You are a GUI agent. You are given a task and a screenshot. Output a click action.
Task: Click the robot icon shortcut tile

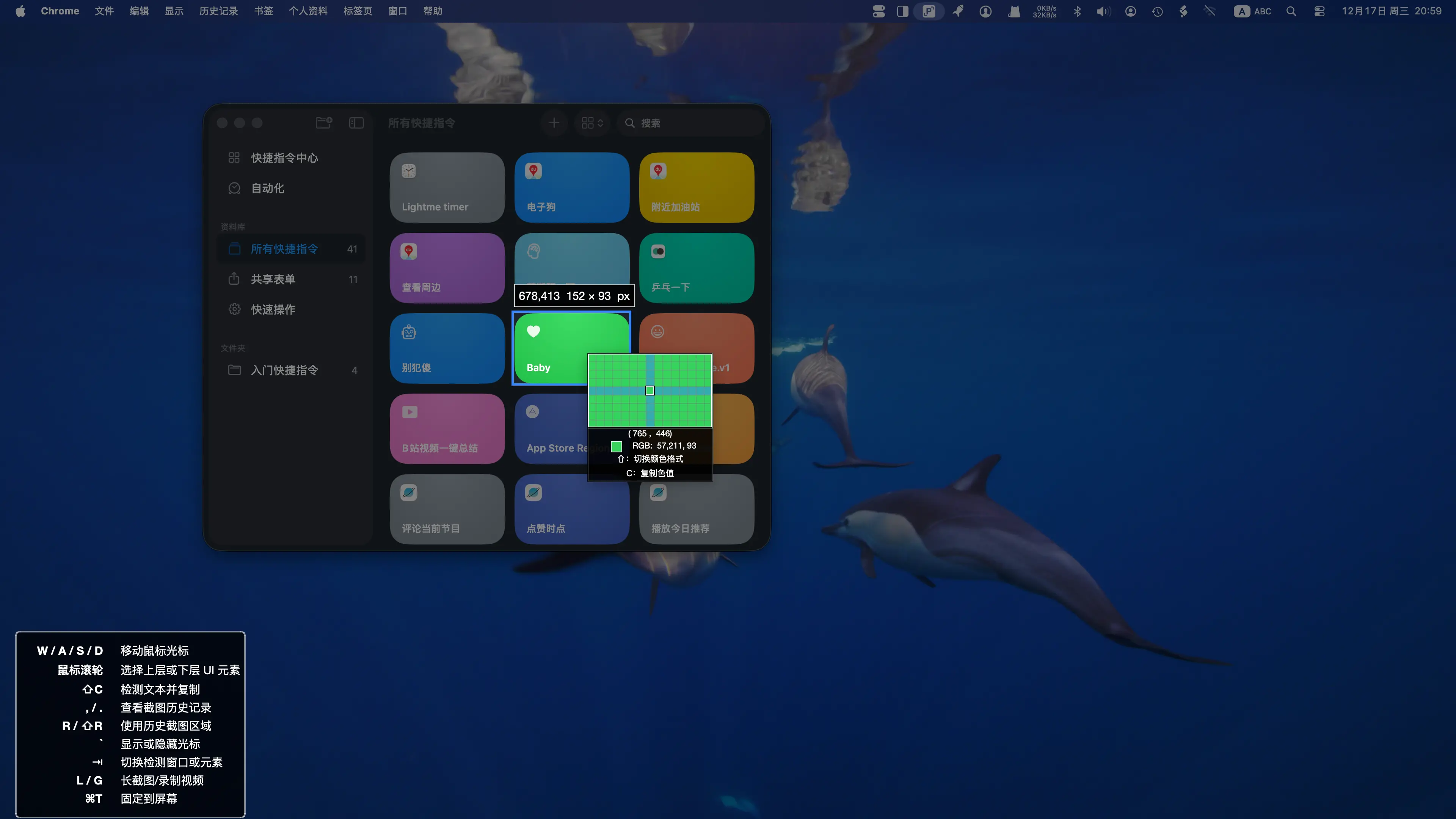point(447,348)
